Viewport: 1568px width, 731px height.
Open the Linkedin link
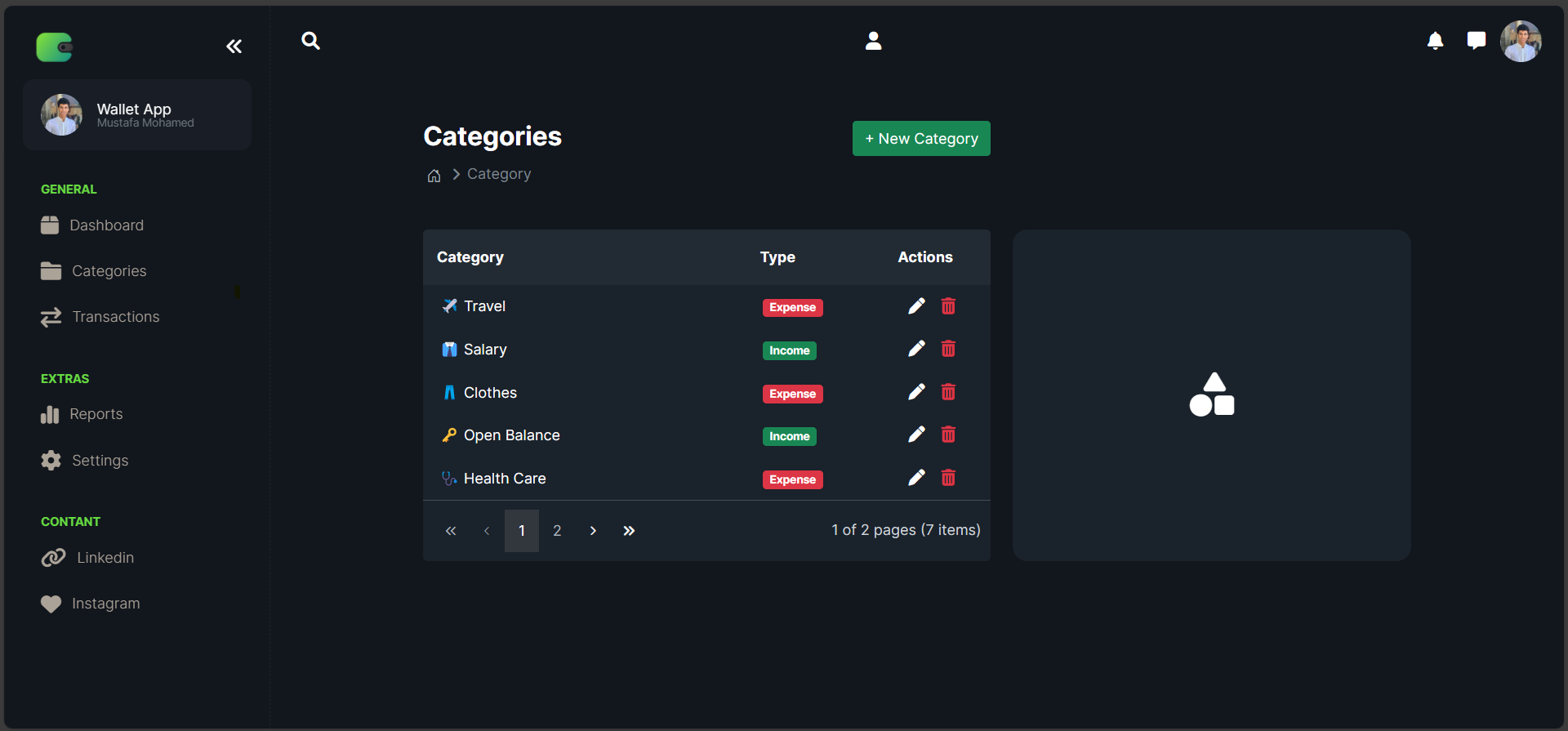(105, 557)
